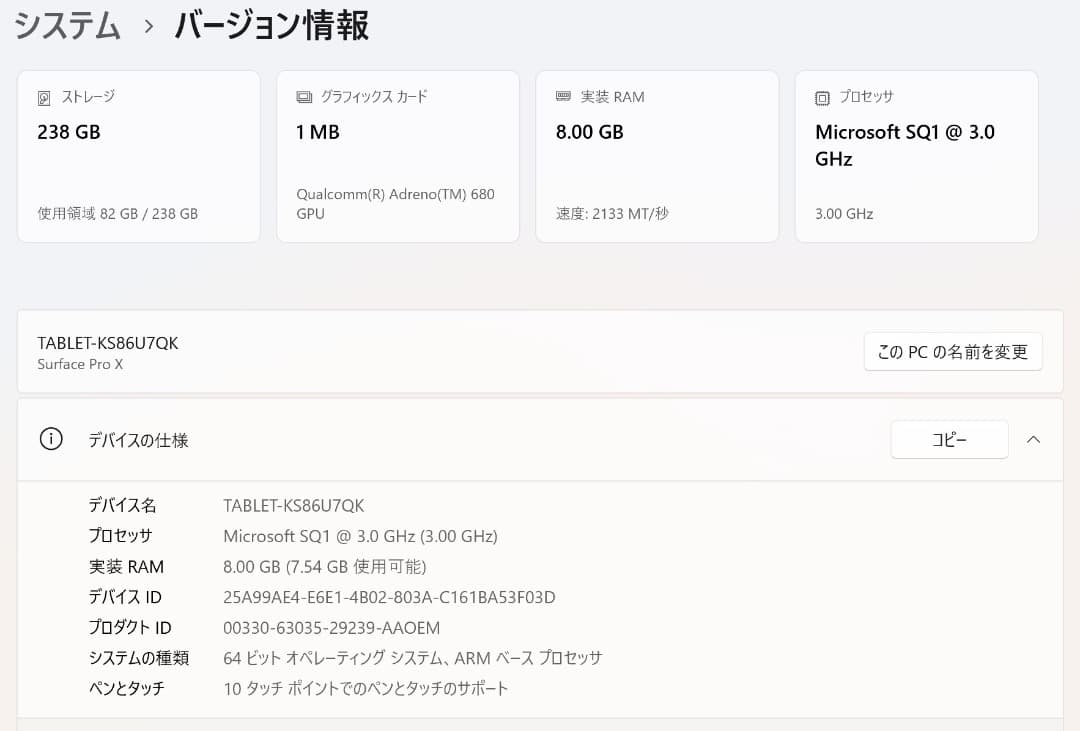Click コピー to copy device specs
Screen dimensions: 1080x731
click(948, 439)
